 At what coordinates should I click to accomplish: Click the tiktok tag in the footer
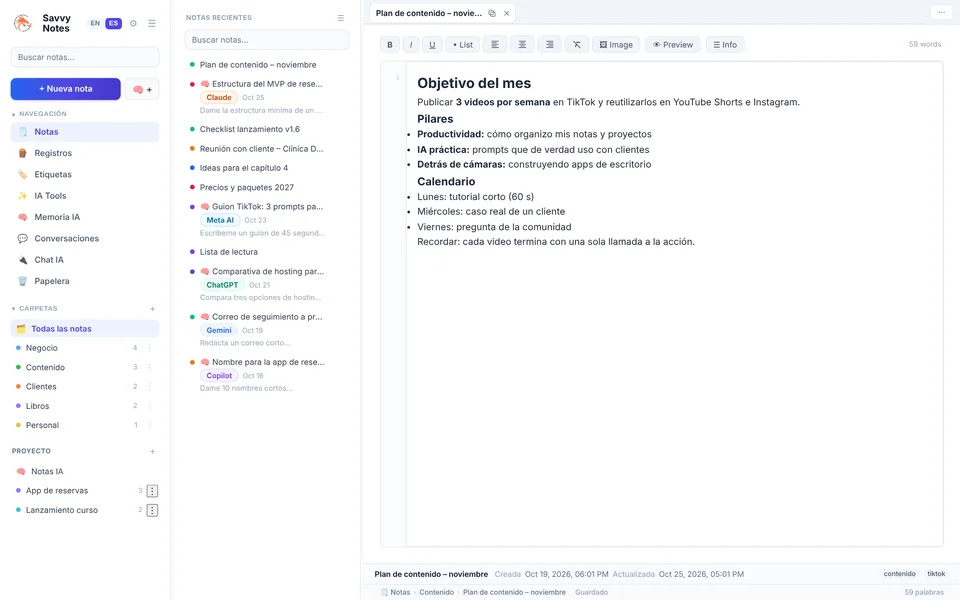936,574
